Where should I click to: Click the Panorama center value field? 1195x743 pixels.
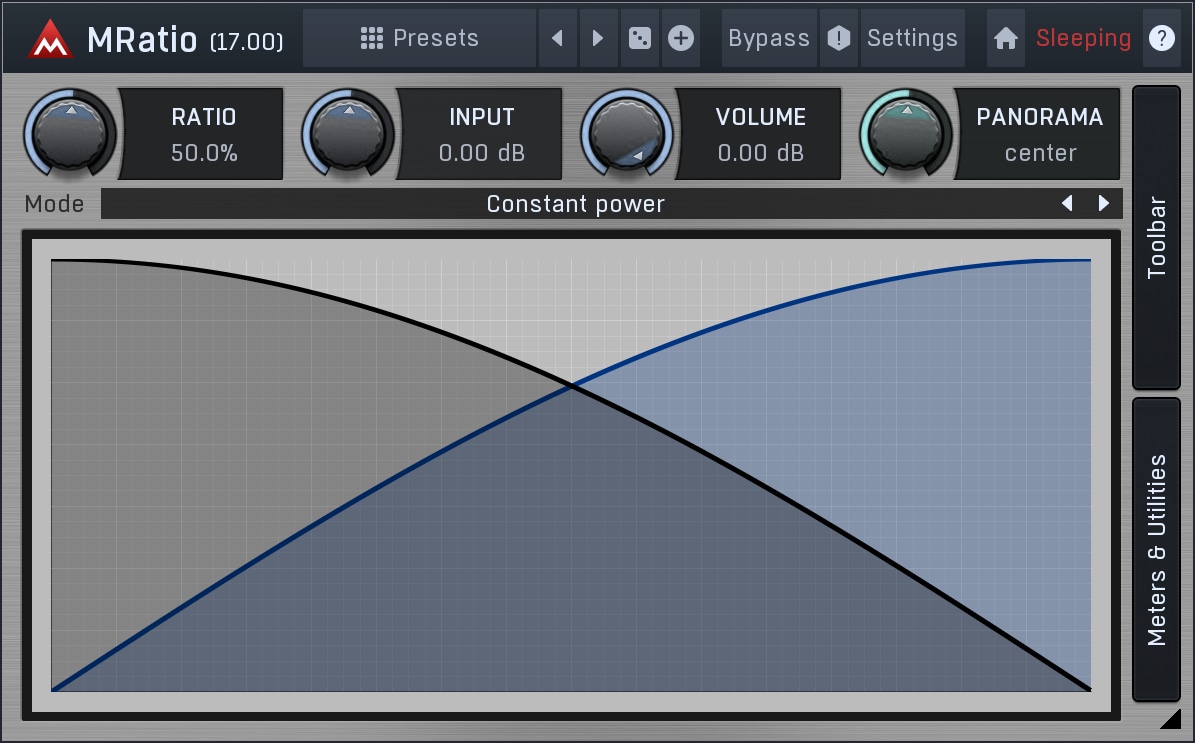(1040, 153)
